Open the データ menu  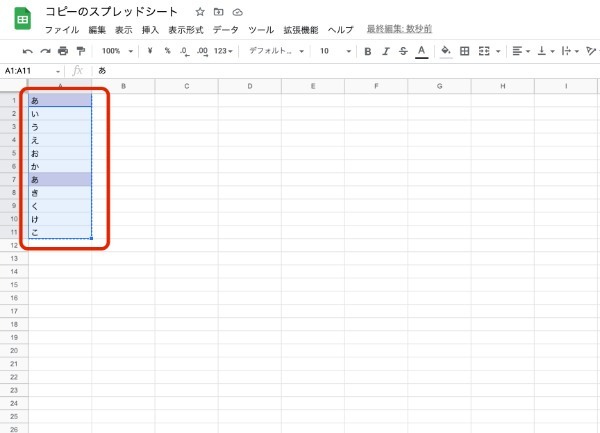coord(226,30)
